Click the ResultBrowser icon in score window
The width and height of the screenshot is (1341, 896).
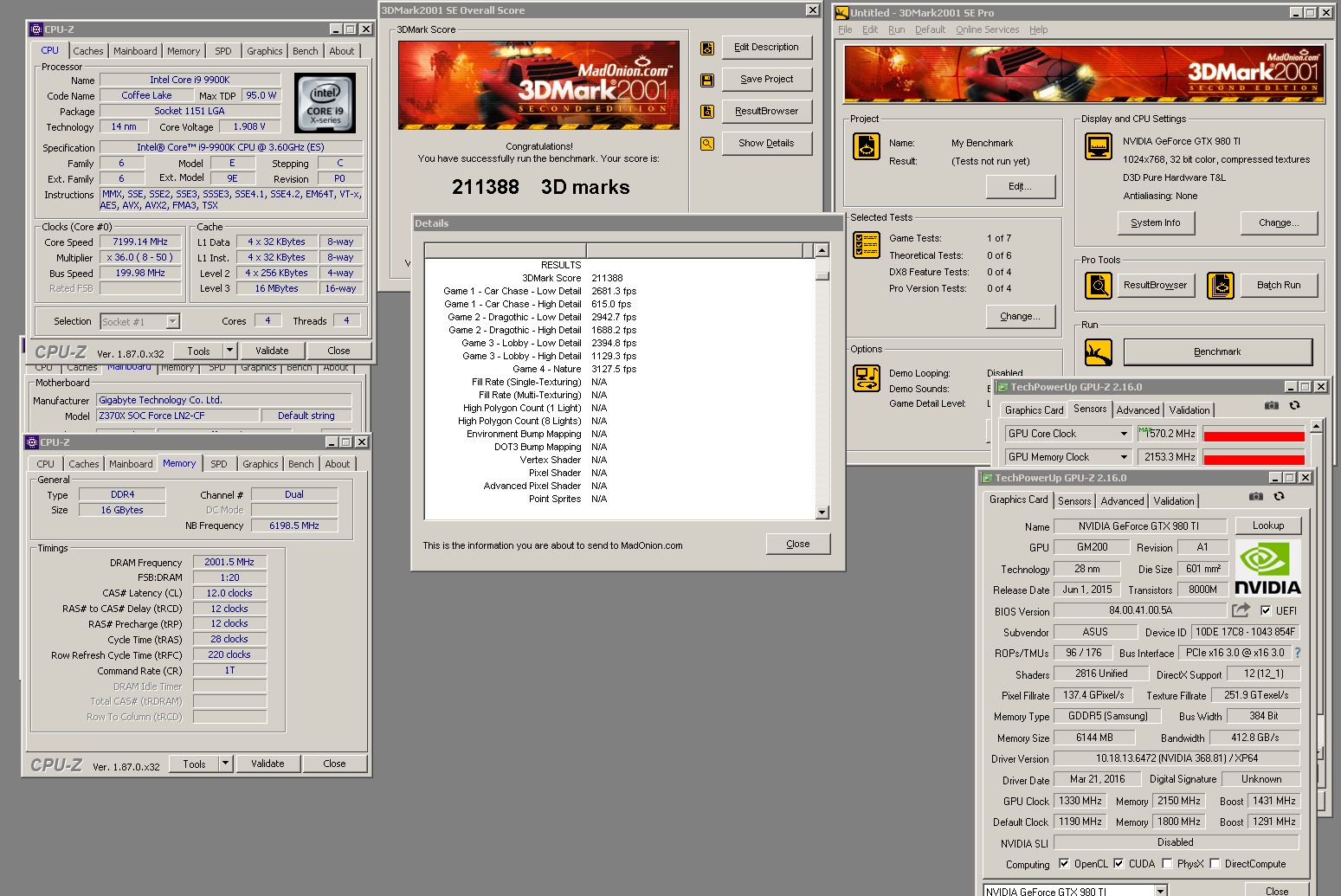coord(707,112)
